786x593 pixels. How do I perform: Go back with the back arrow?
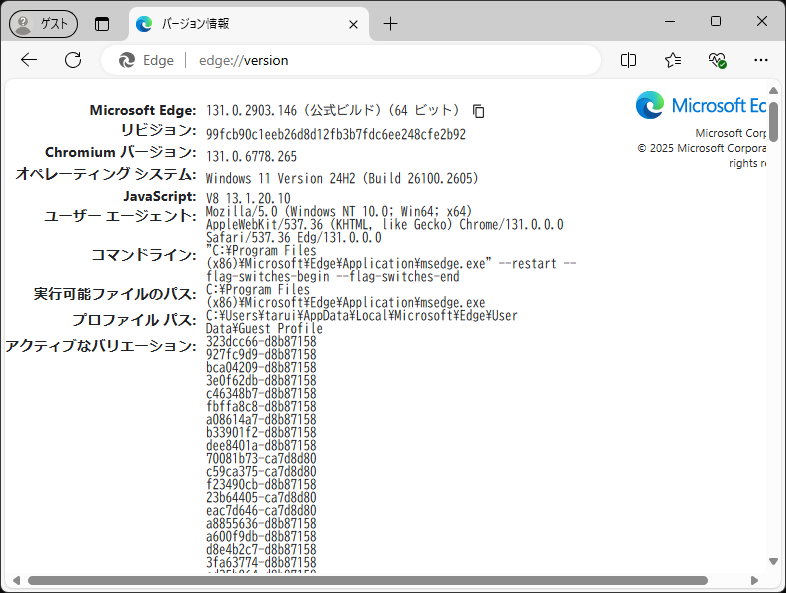29,60
